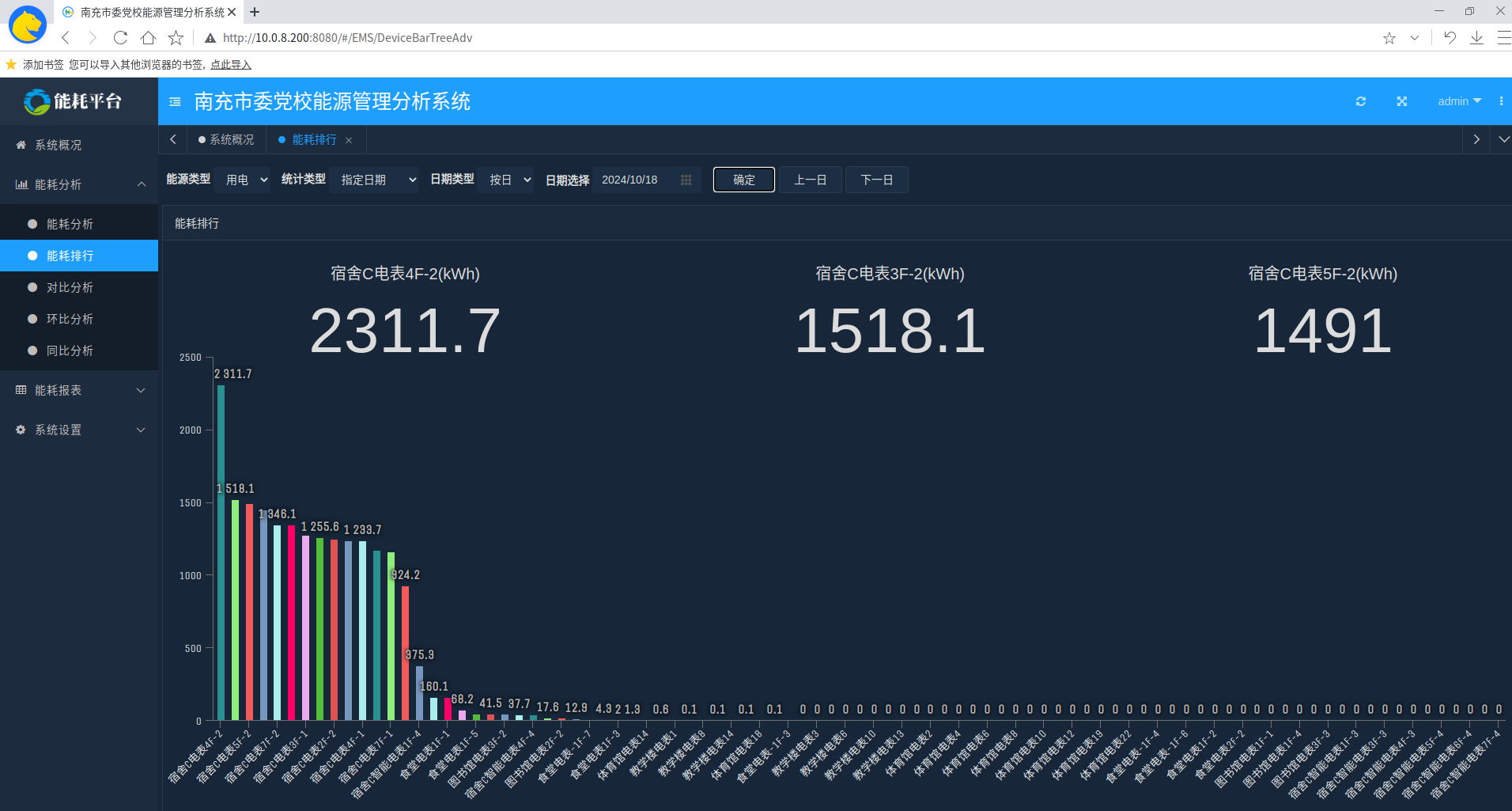Click the 宿舍C电表4F-2(kWh) value 2311.7
This screenshot has height=811, width=1512.
(x=405, y=331)
